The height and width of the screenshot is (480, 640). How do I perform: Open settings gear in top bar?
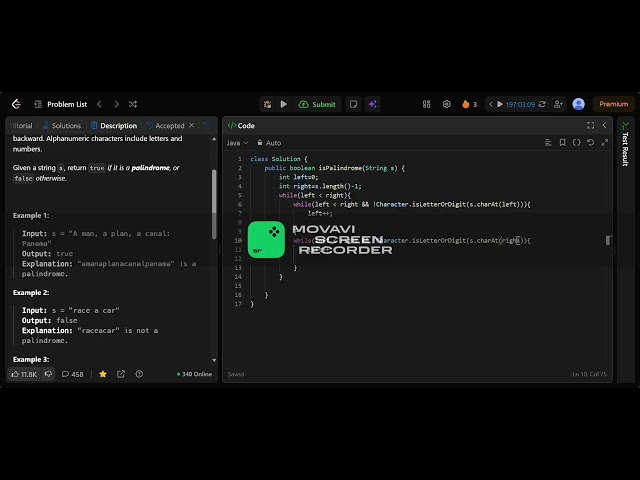tap(447, 104)
